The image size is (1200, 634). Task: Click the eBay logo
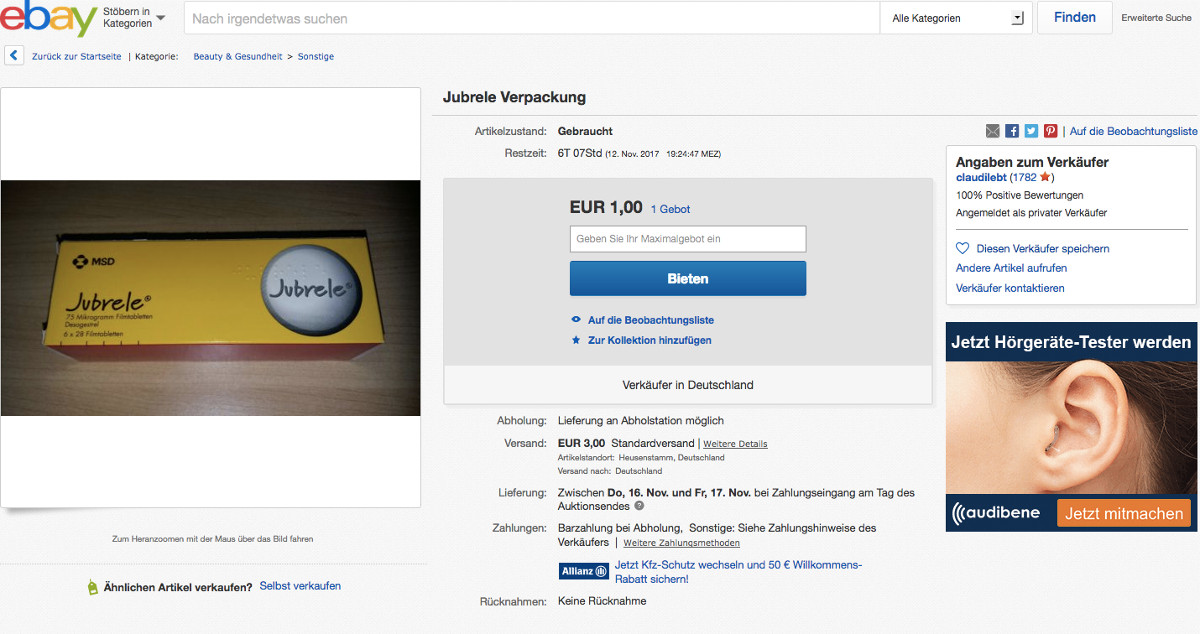tap(48, 18)
